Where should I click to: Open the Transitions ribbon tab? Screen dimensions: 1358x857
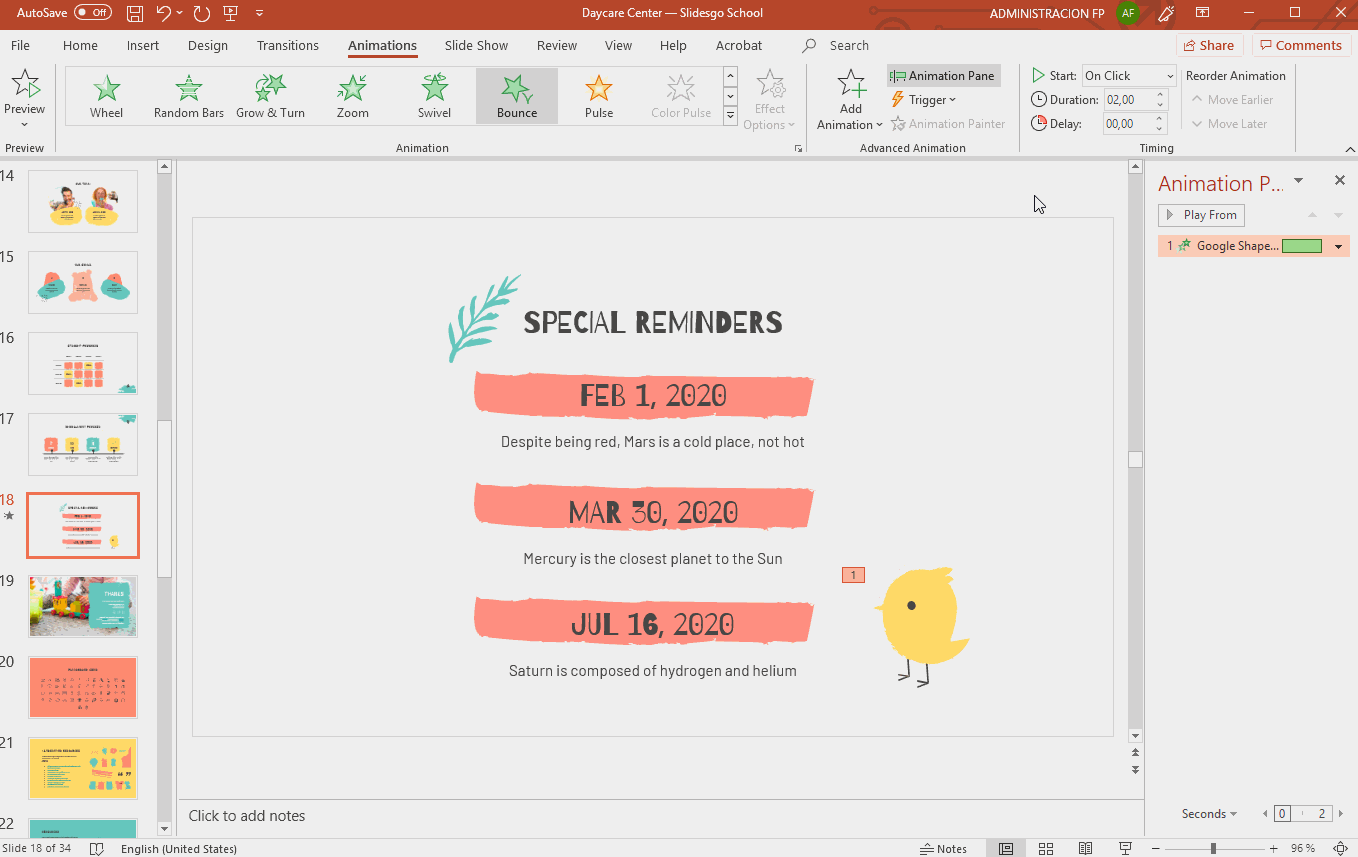287,46
